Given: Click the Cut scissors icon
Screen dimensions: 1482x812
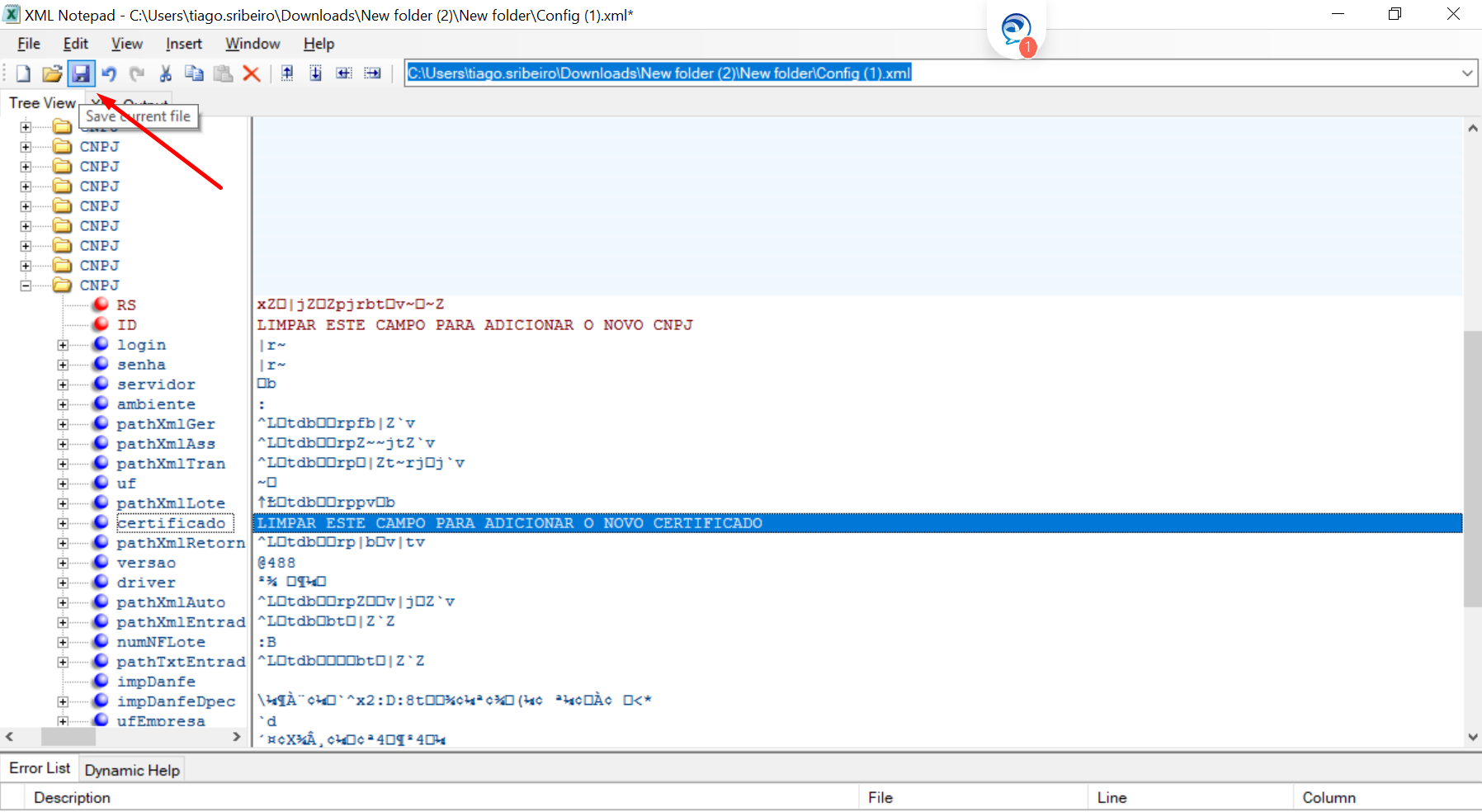Looking at the screenshot, I should point(166,73).
